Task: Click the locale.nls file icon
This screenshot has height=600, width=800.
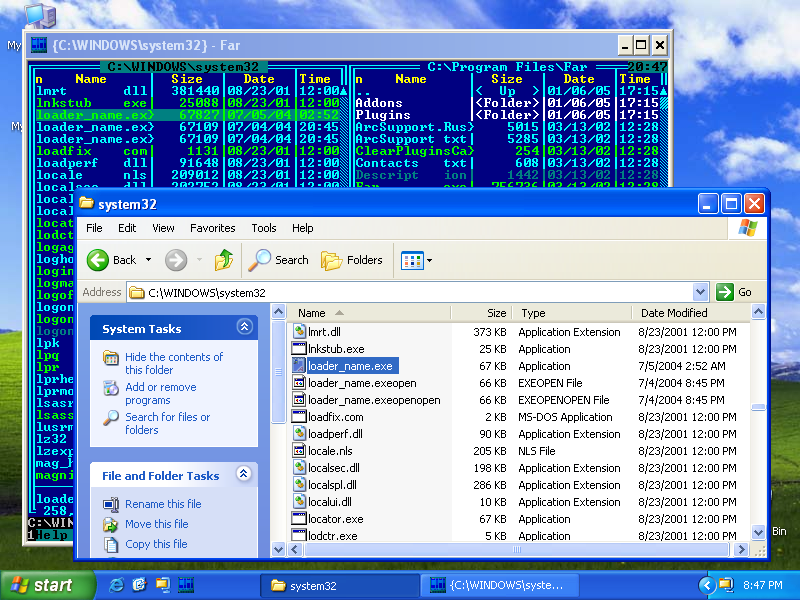Action: 299,451
